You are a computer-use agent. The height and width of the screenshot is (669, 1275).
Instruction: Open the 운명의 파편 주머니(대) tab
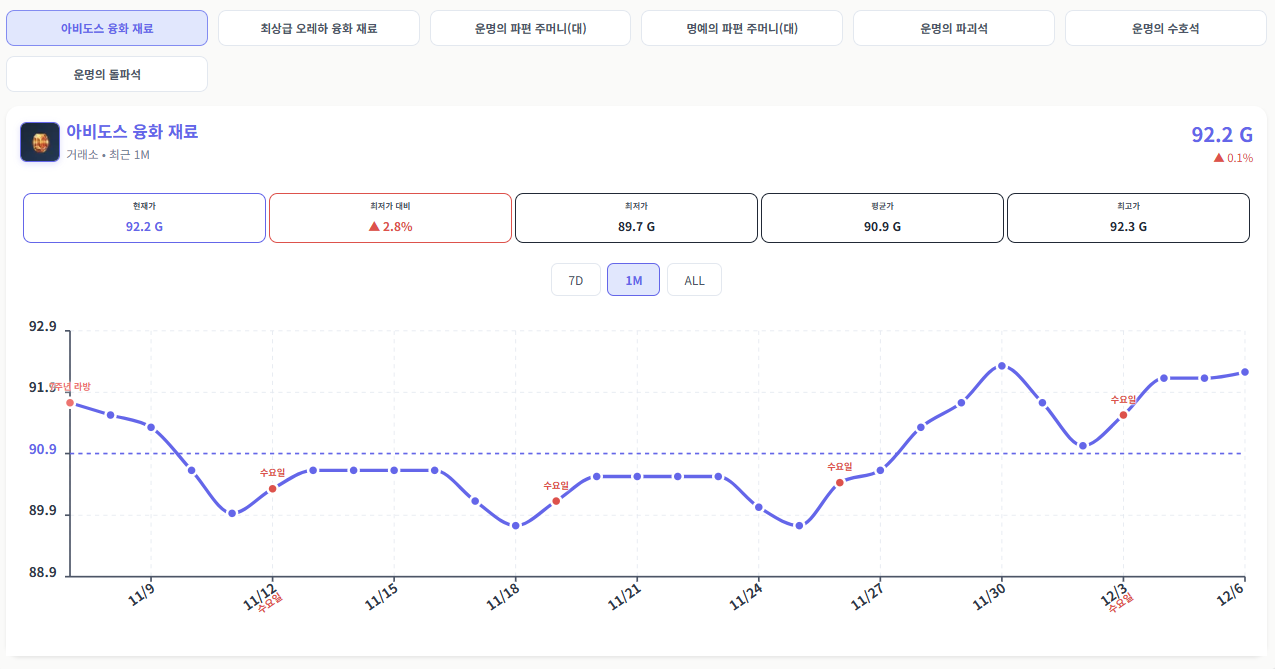530,28
